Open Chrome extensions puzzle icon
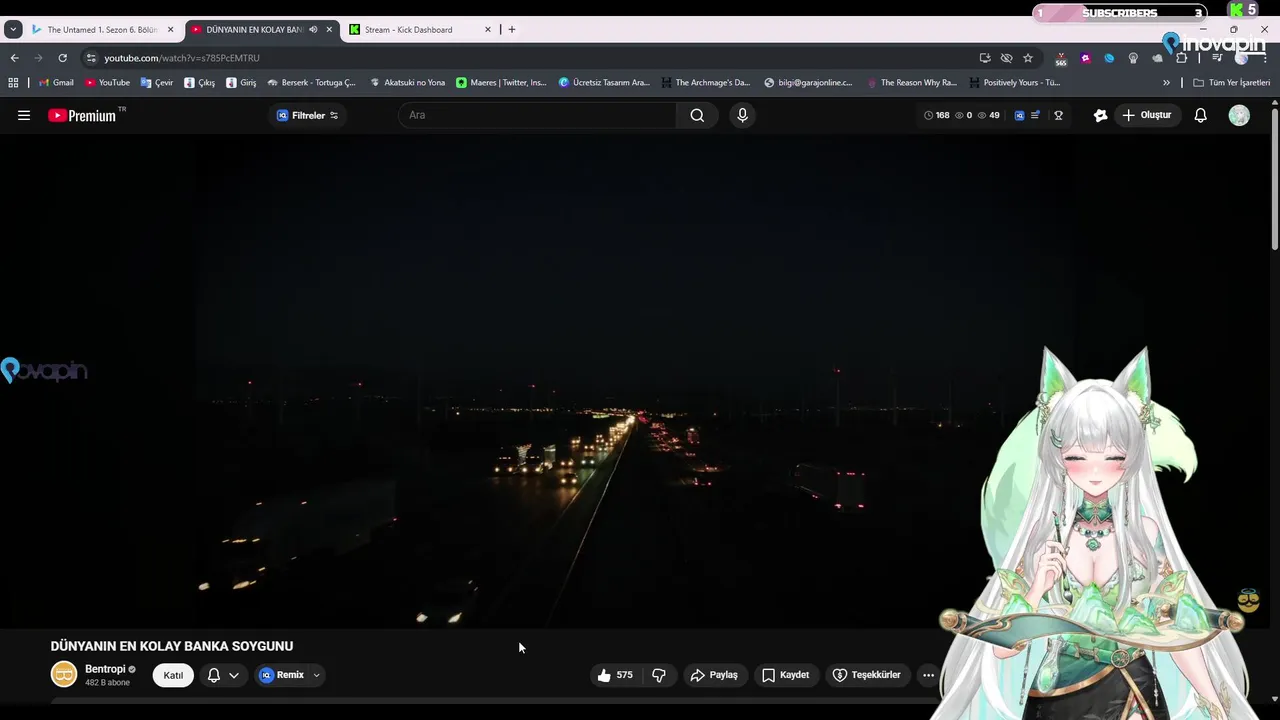This screenshot has width=1280, height=720. pyautogui.click(x=1181, y=58)
